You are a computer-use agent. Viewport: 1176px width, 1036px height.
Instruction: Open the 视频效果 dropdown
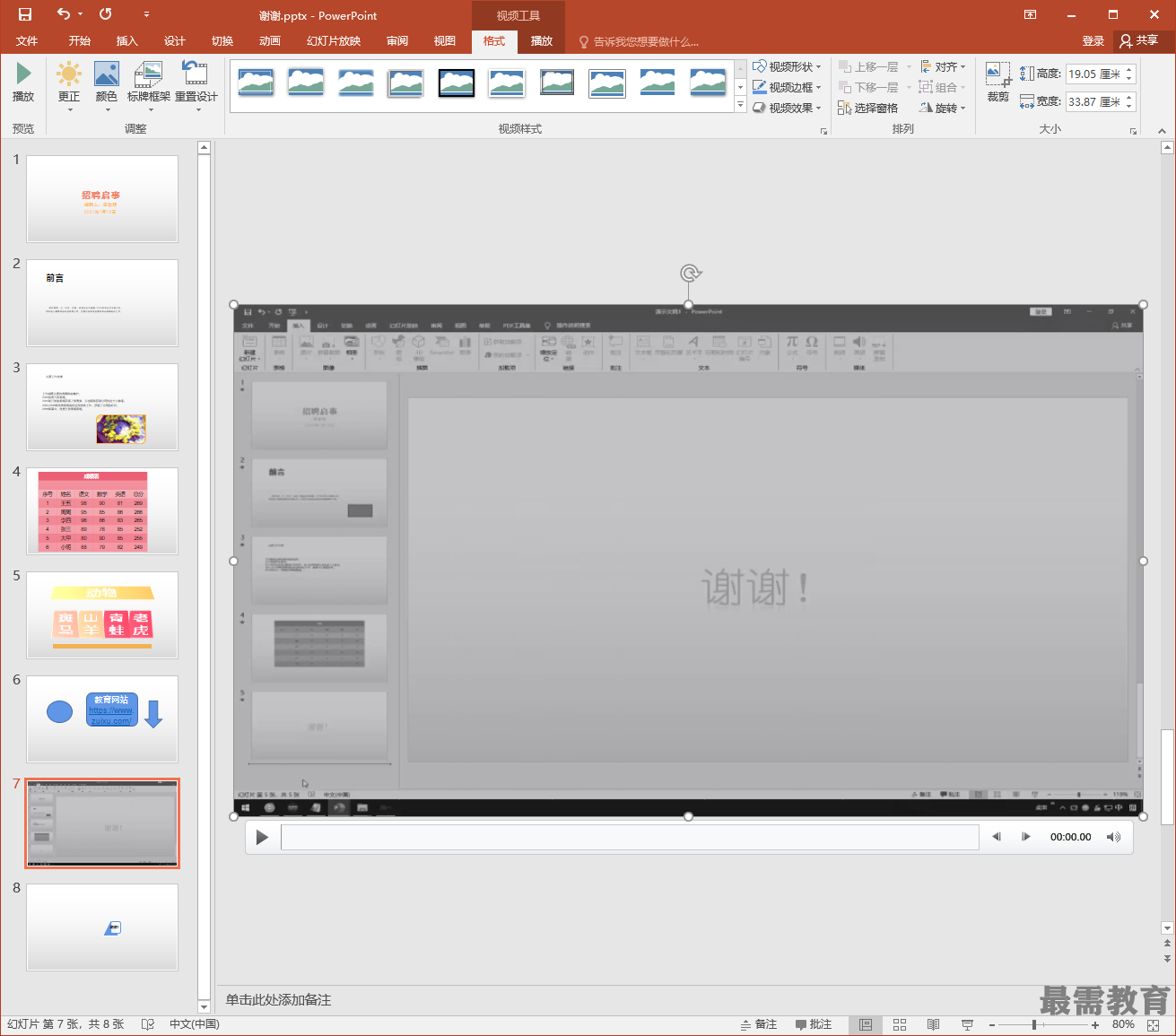pyautogui.click(x=787, y=108)
